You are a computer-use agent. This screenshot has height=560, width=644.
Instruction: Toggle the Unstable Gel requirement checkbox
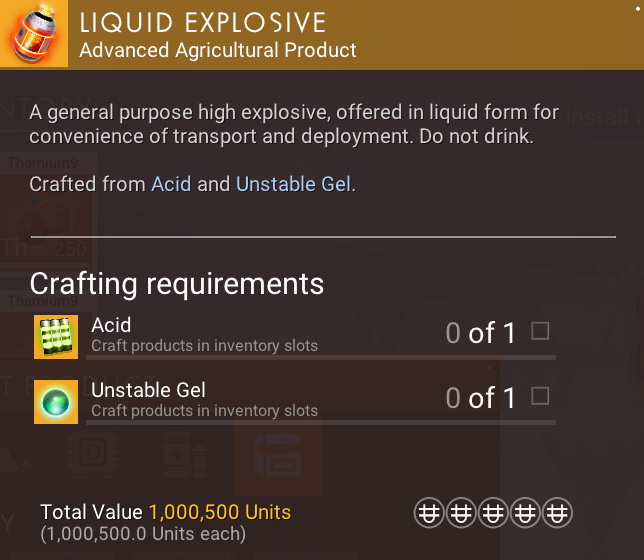click(x=540, y=396)
